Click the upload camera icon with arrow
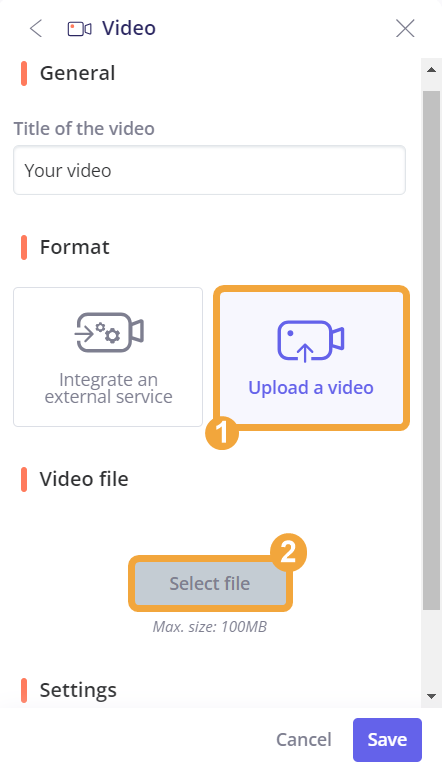442x770 pixels. [311, 341]
